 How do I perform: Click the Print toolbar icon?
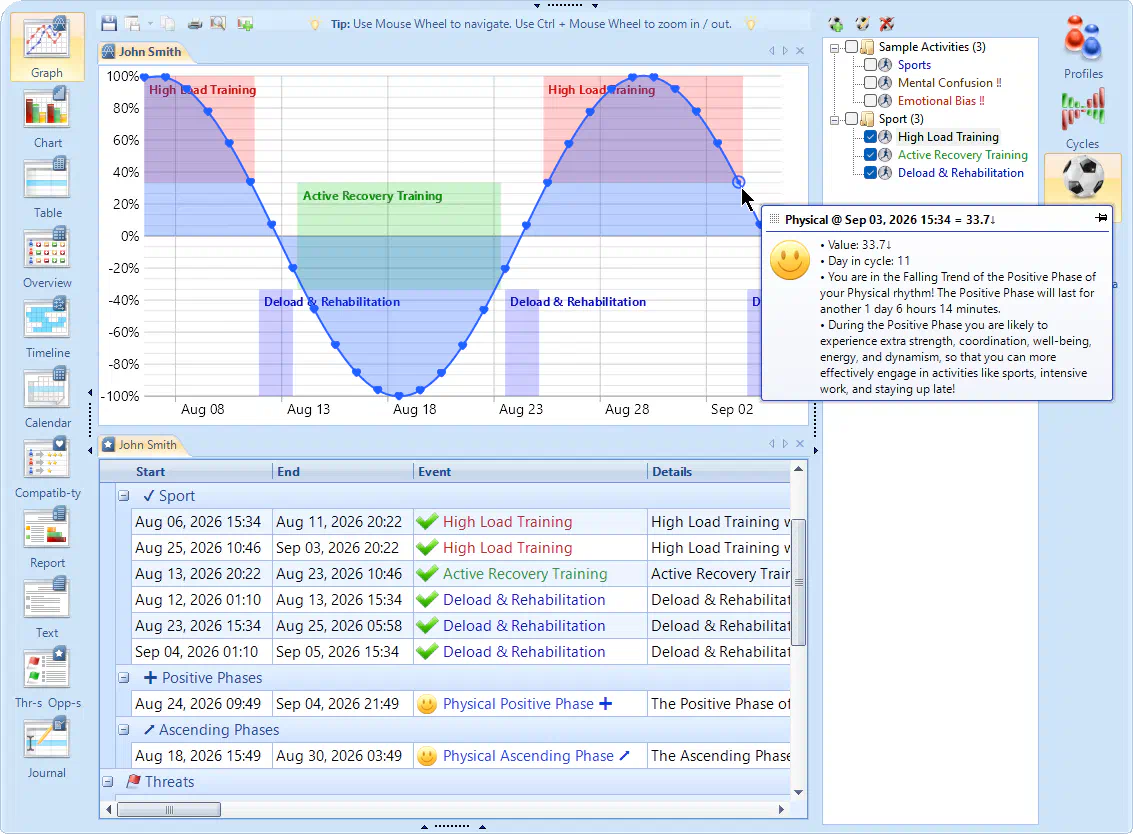(194, 24)
